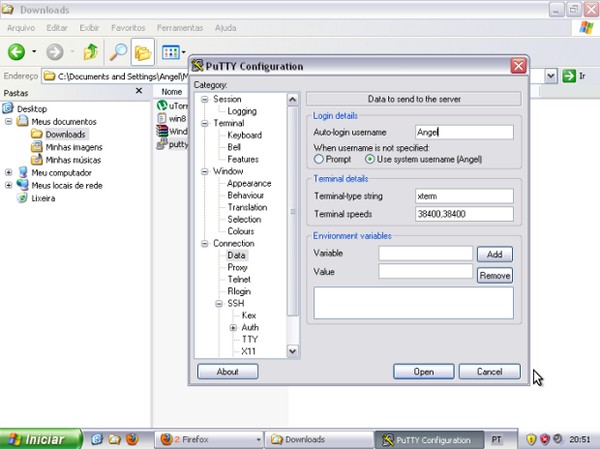Open the Search magnifier tool
Image resolution: width=600 pixels, height=449 pixels.
(118, 52)
